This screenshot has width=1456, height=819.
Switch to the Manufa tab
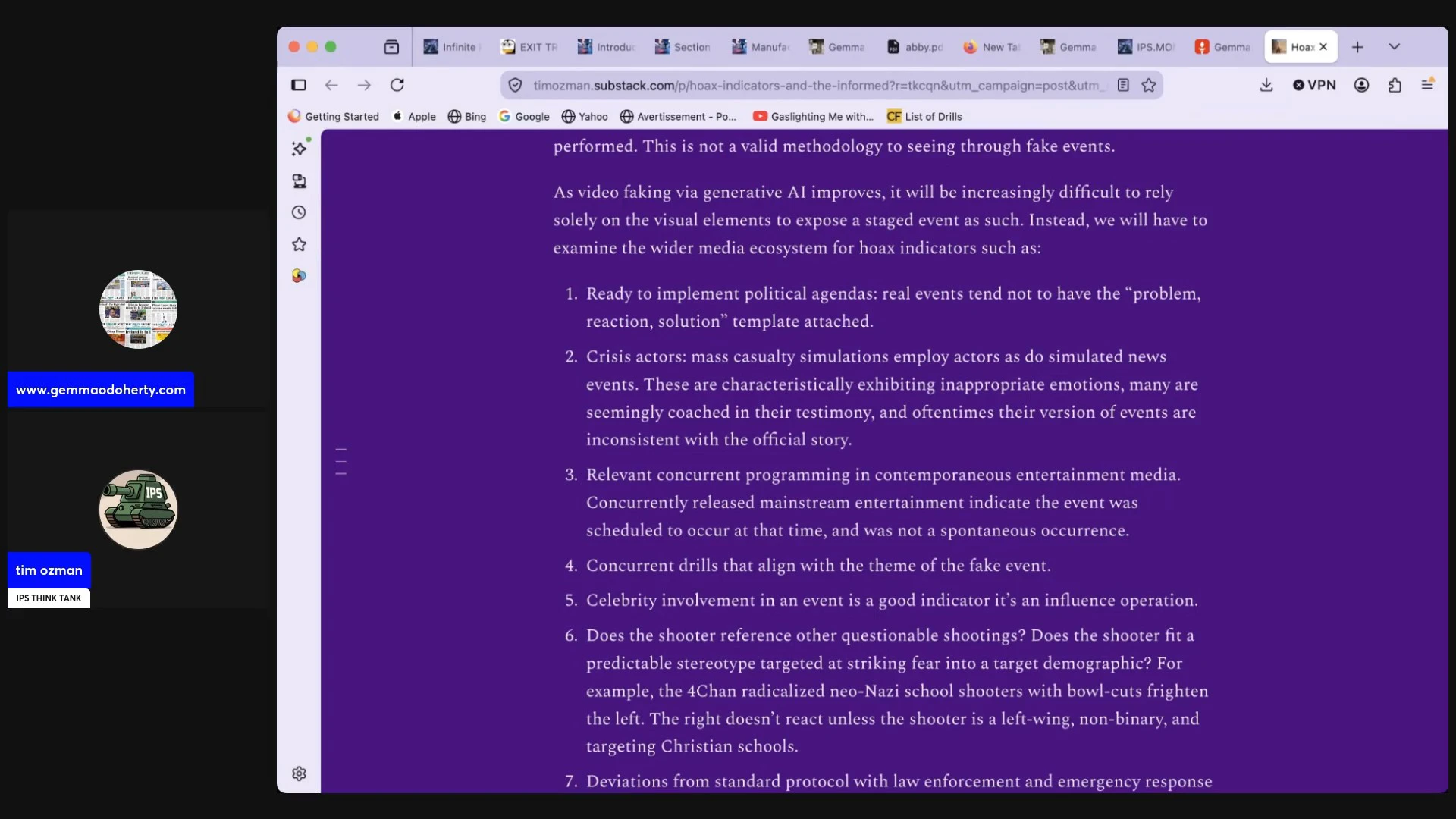click(x=761, y=47)
